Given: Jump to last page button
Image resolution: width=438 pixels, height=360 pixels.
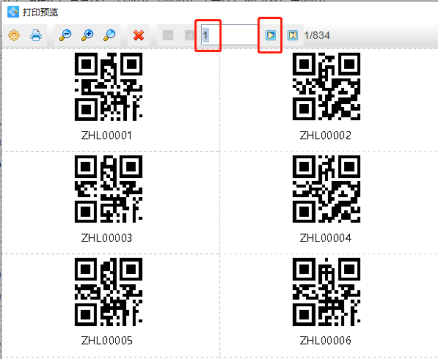Looking at the screenshot, I should click(x=293, y=35).
